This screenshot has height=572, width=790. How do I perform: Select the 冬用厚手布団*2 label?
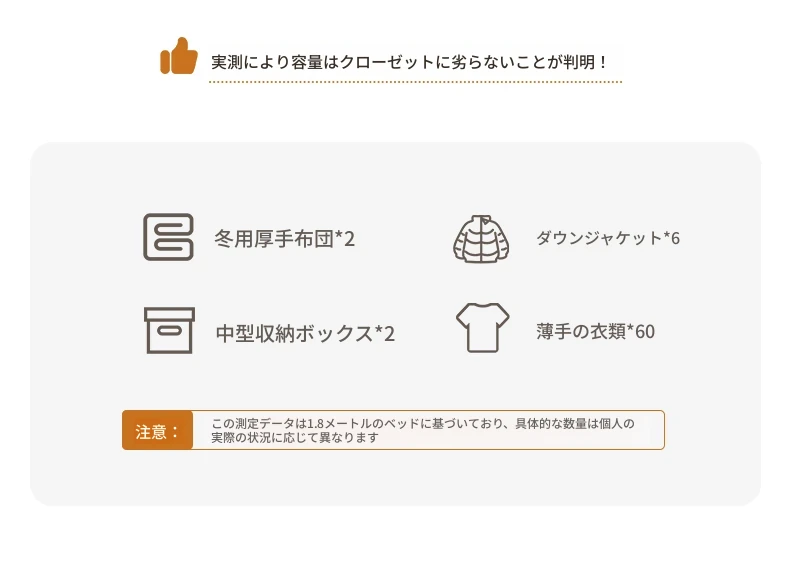[x=285, y=239]
